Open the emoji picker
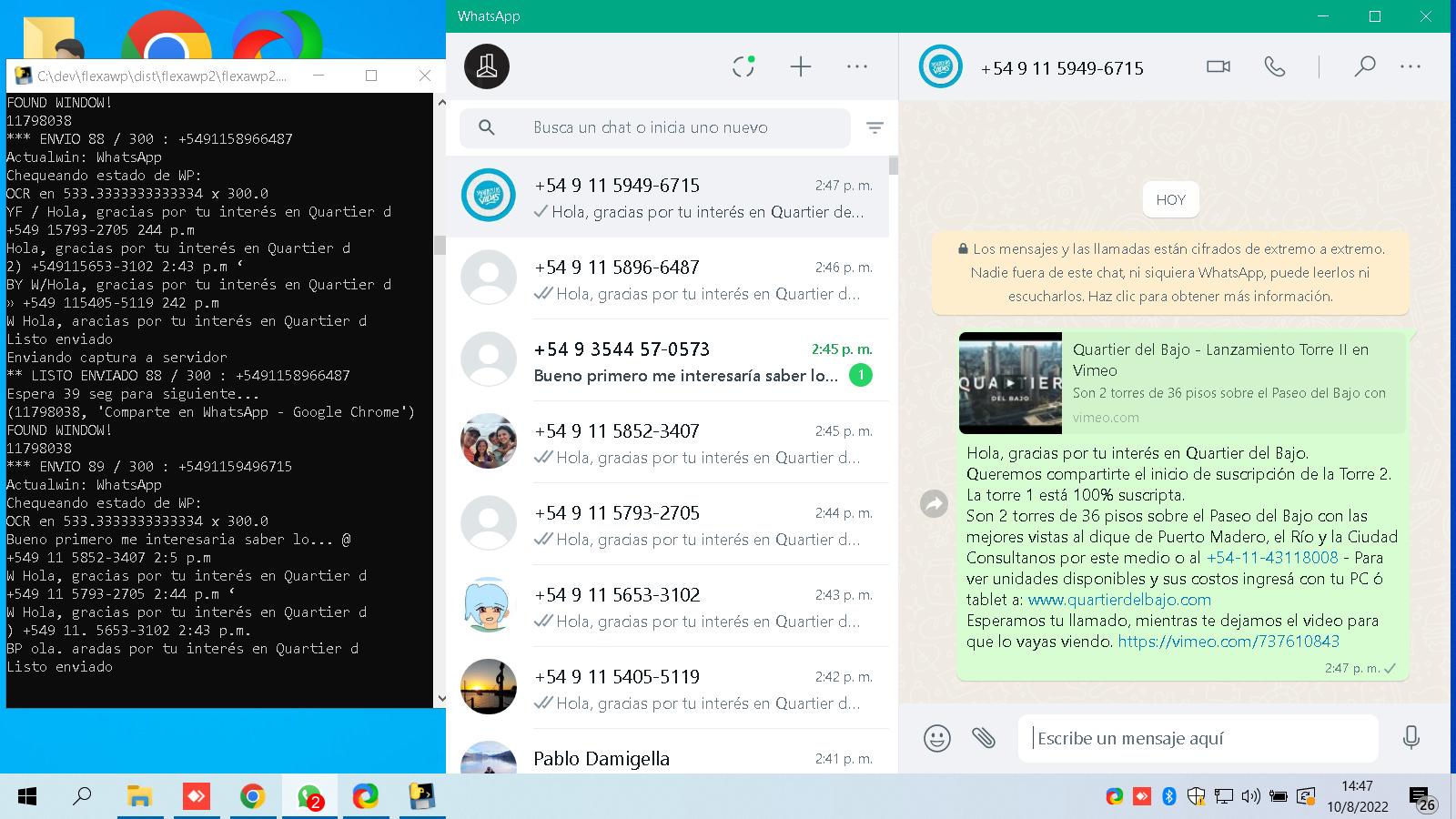Viewport: 1456px width, 819px height. [936, 737]
